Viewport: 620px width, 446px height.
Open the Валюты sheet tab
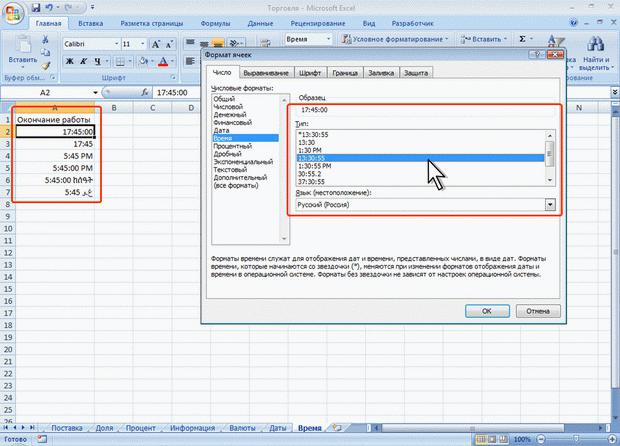pyautogui.click(x=242, y=428)
